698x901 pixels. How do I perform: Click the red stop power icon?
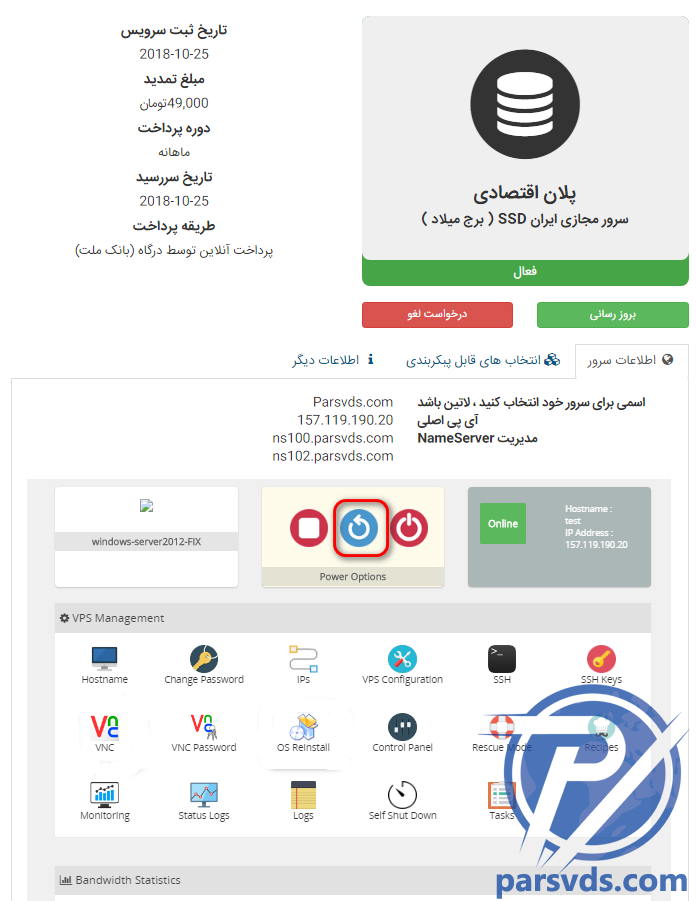pyautogui.click(x=308, y=527)
